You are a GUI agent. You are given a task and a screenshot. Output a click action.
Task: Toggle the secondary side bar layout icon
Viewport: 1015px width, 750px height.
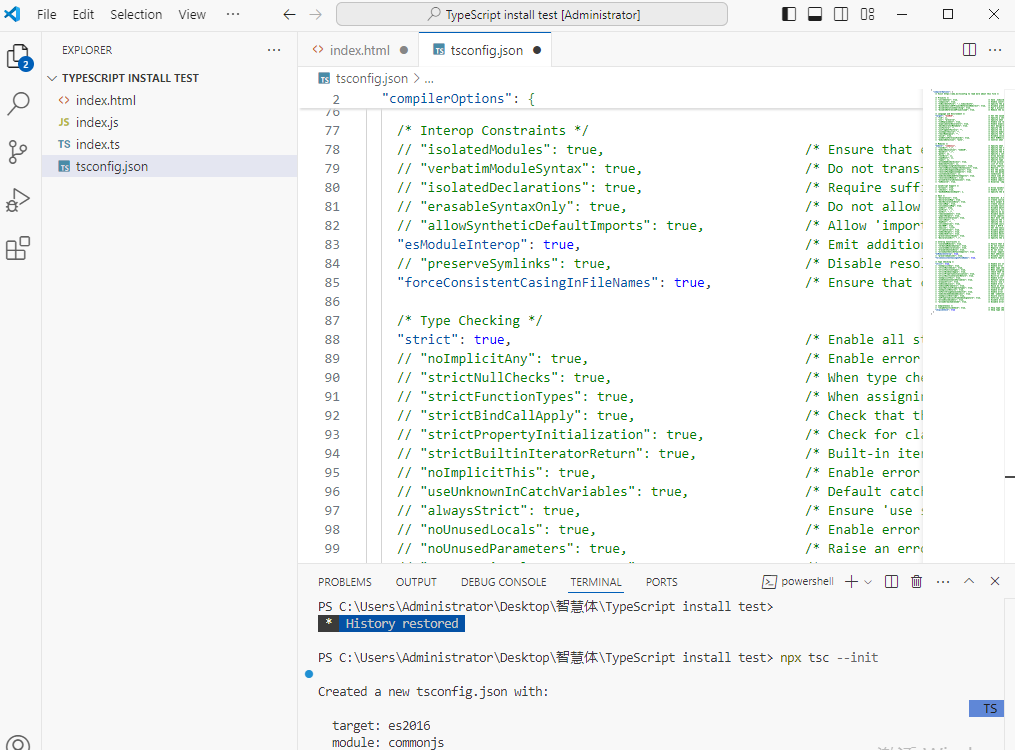coord(841,14)
